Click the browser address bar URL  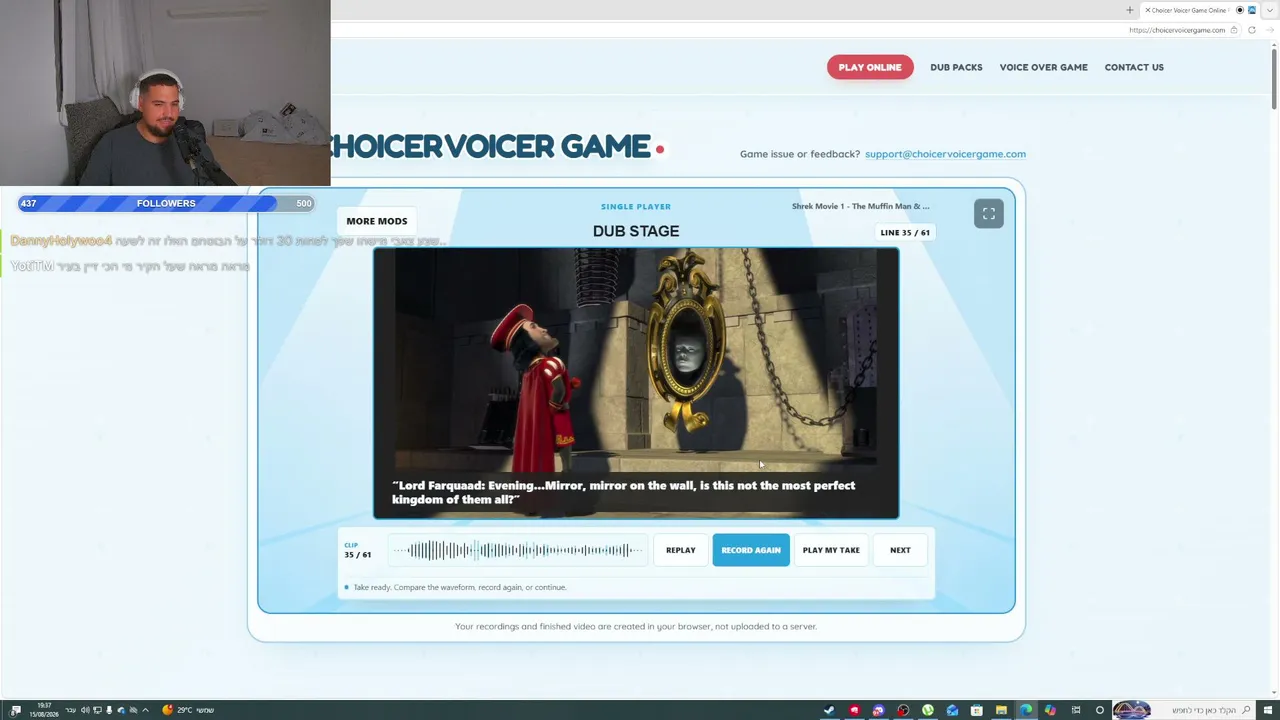(1176, 30)
